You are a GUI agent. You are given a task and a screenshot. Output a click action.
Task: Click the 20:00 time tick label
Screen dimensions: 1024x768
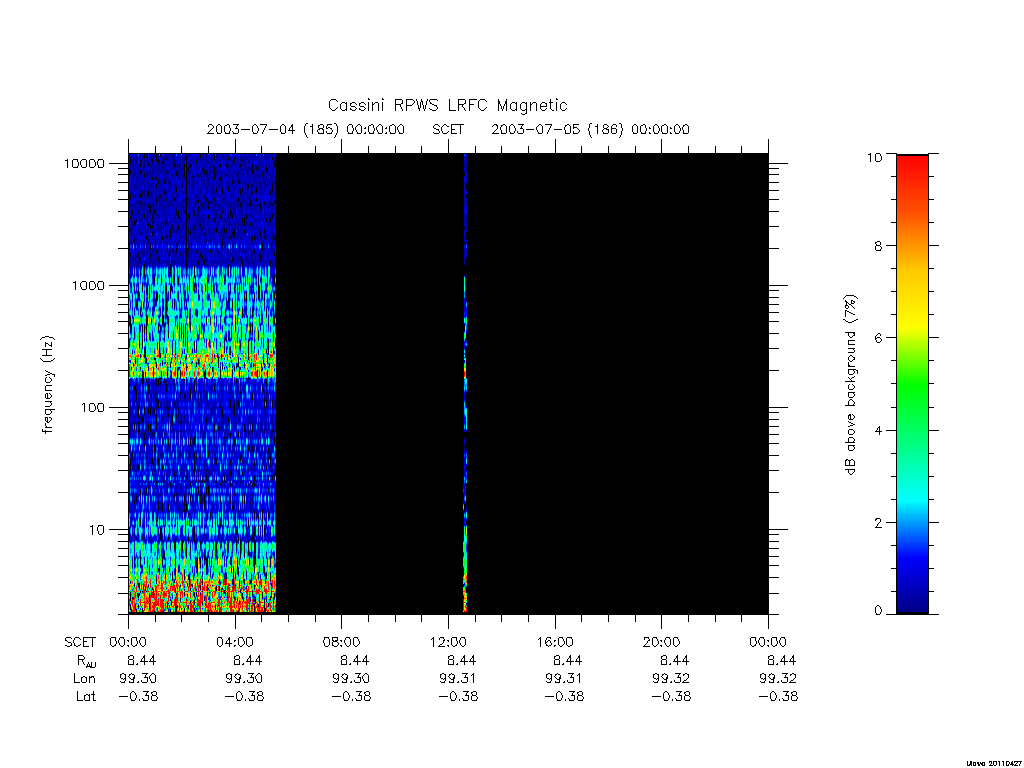click(662, 642)
